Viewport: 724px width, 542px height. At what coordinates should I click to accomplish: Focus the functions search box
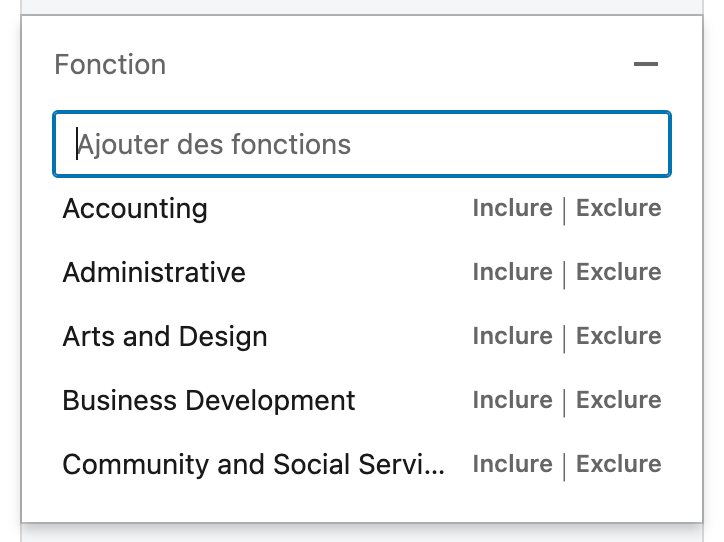[362, 144]
